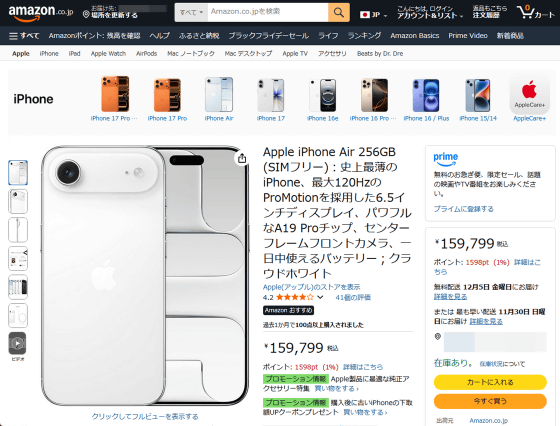The image size is (560, 426).
Task: Open the Apple Watch tab
Action: point(108,54)
